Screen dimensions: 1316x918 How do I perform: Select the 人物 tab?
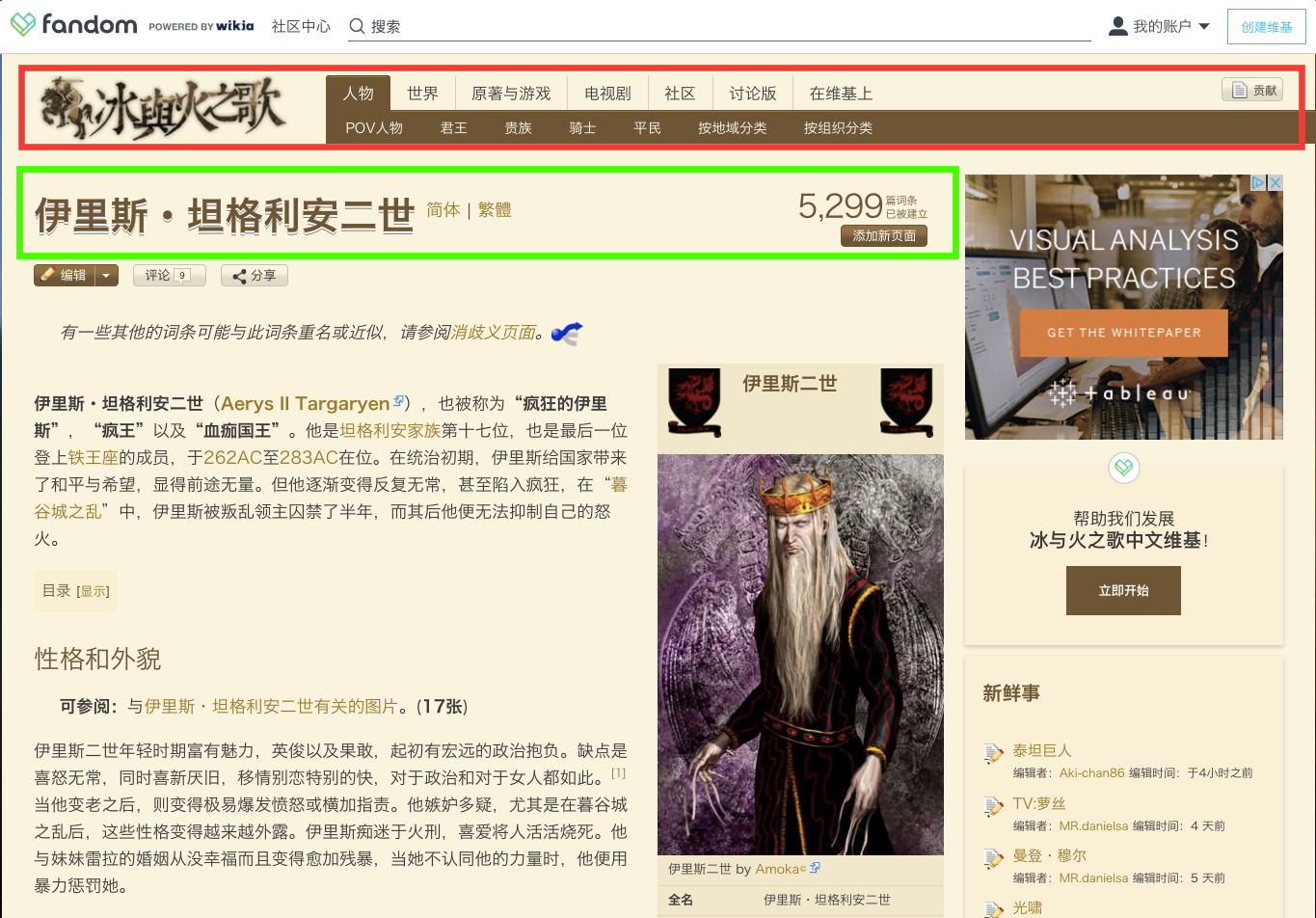coord(358,94)
